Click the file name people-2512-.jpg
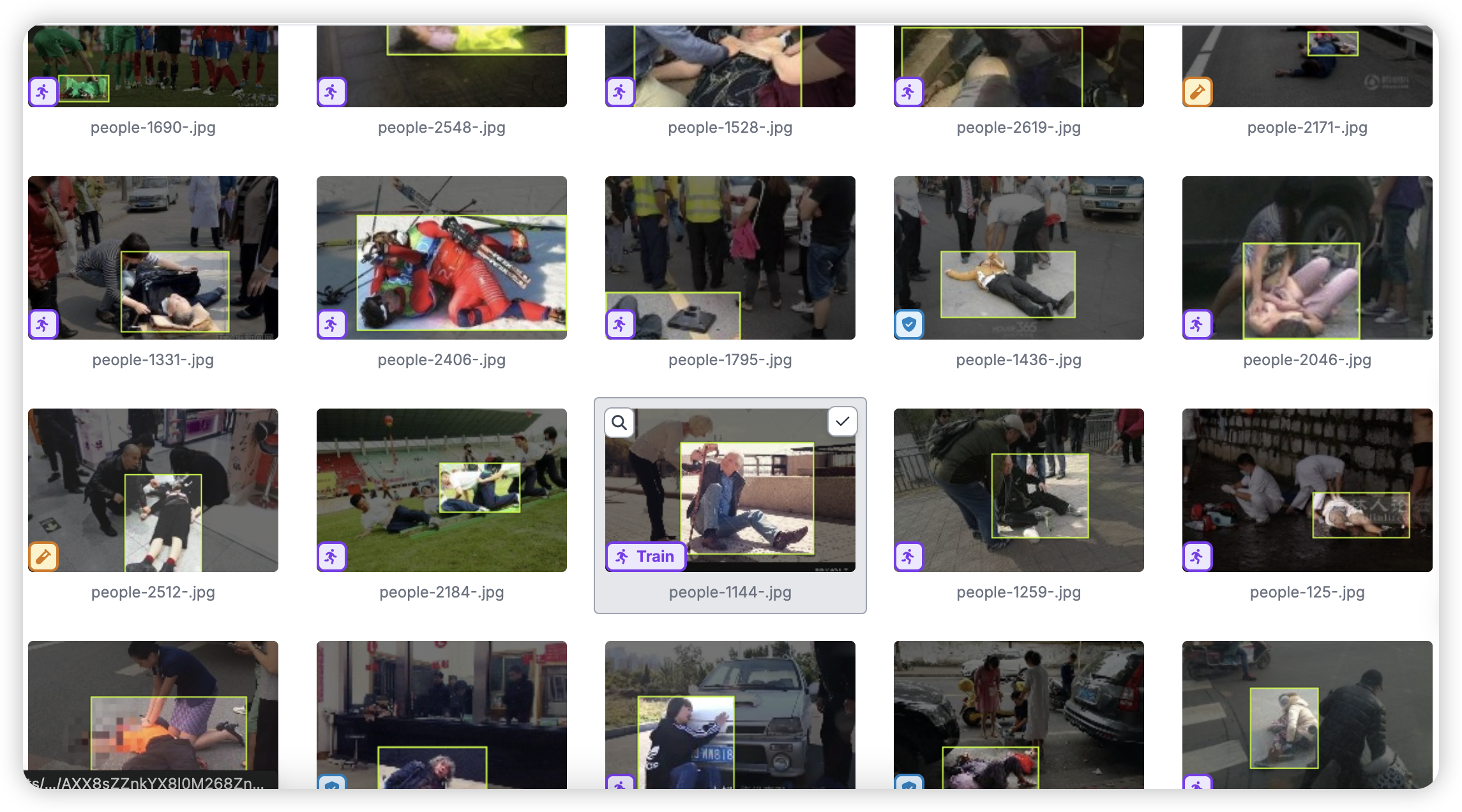Image resolution: width=1462 pixels, height=812 pixels. coord(153,592)
